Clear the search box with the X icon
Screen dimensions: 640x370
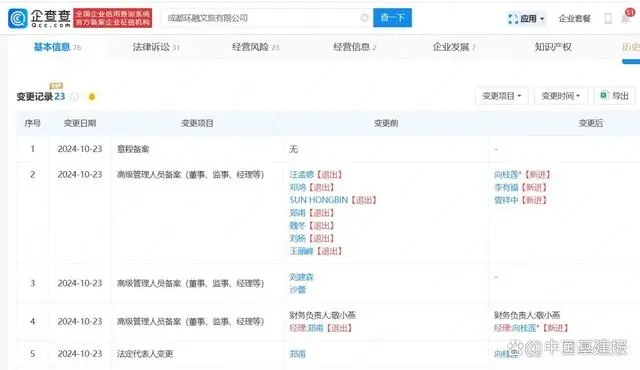click(x=364, y=18)
